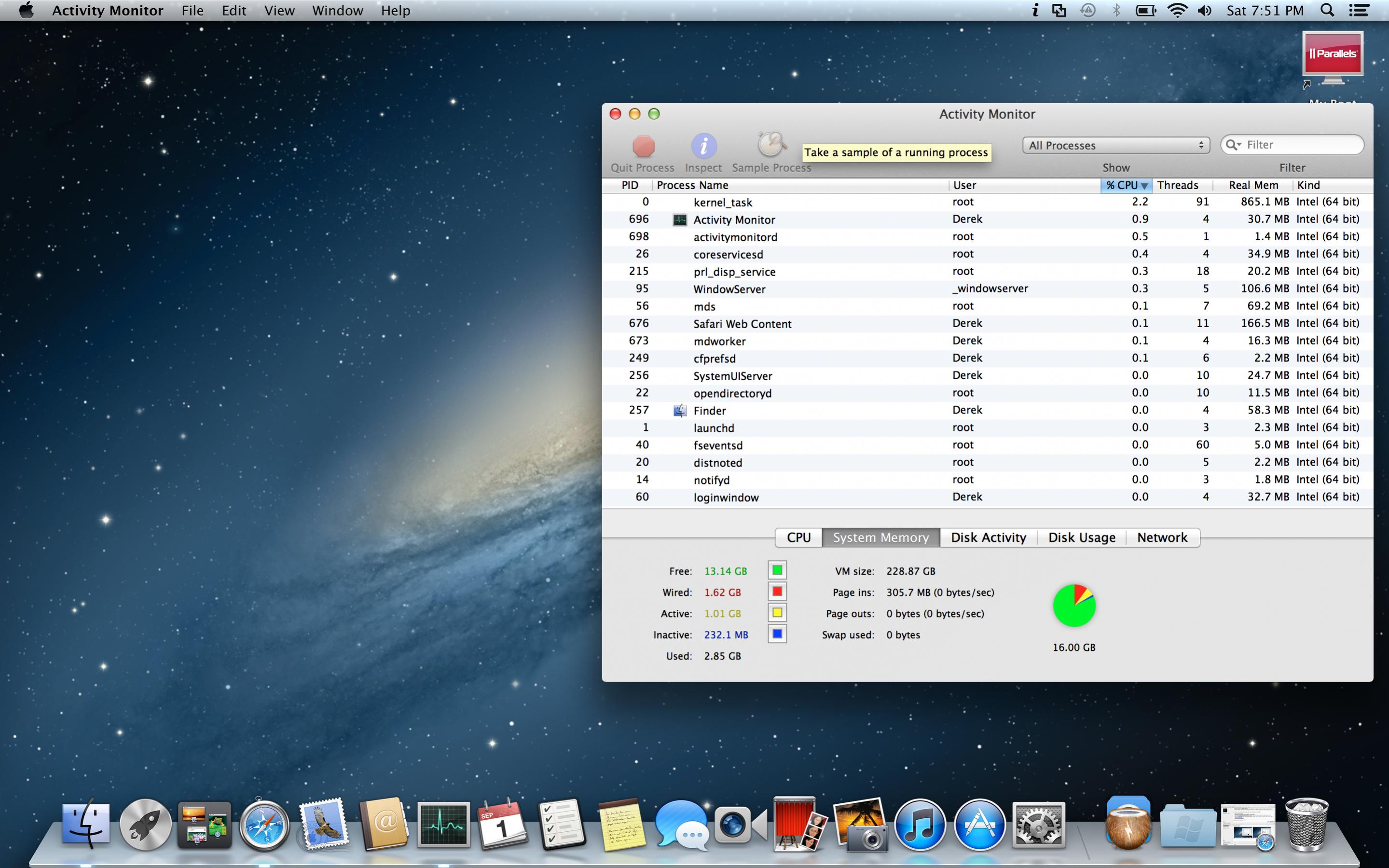Open App Store from the Dock
Screen dimensions: 1389x868
click(979, 826)
